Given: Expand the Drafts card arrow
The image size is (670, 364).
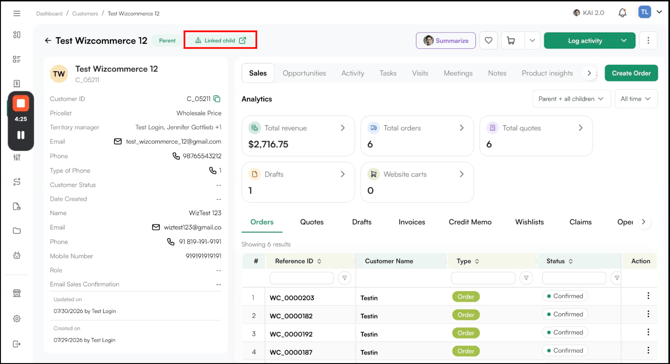Looking at the screenshot, I should (343, 174).
